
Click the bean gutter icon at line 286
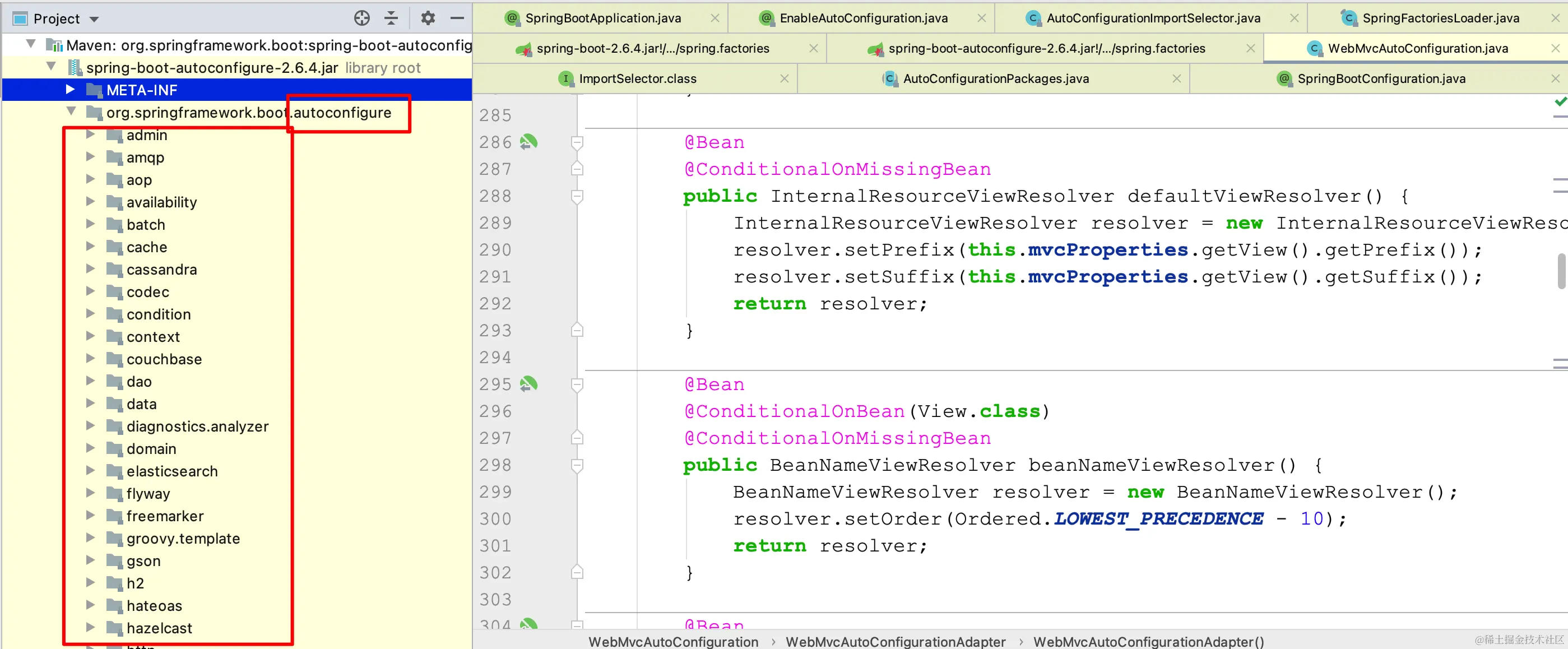pos(528,142)
